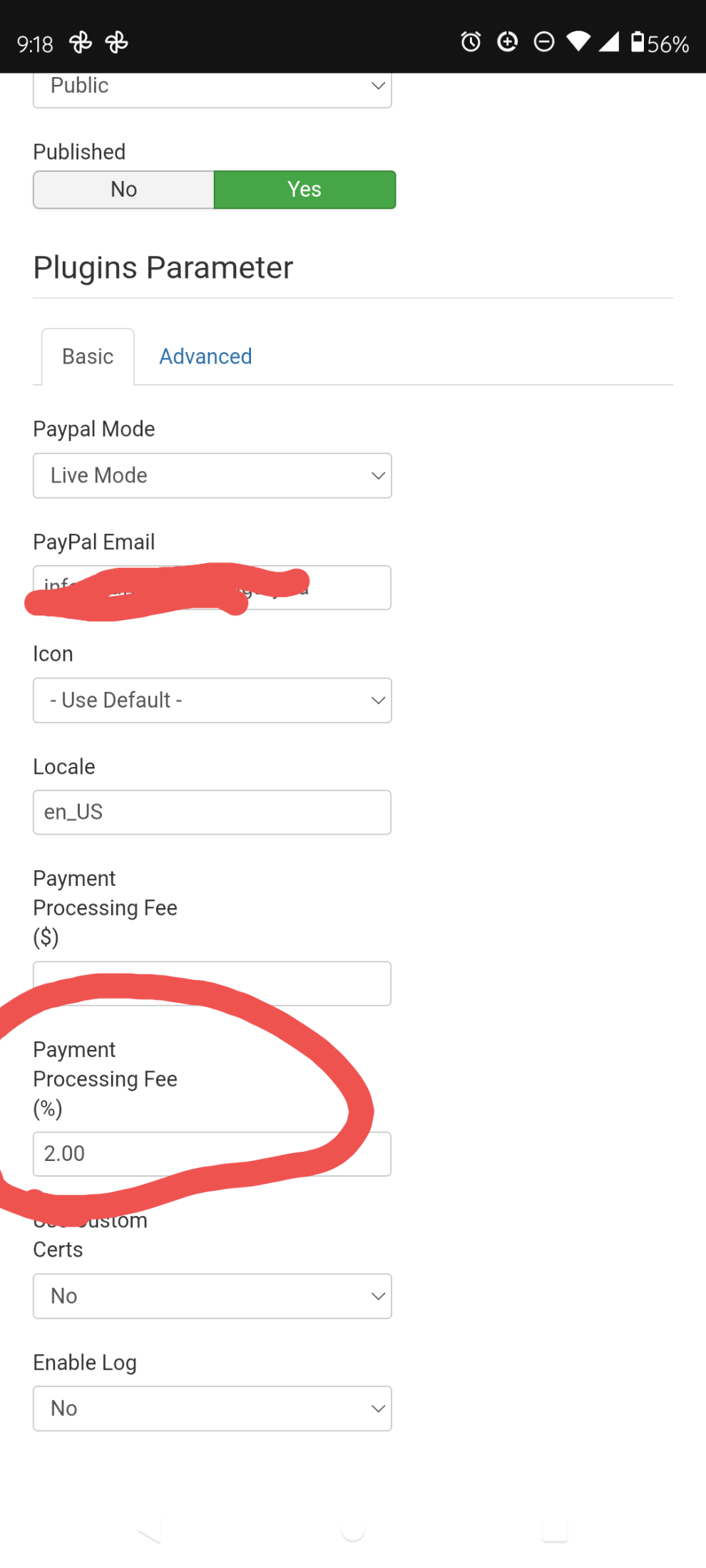The image size is (706, 1568).
Task: Focus the Locale en_US field
Action: (x=212, y=812)
